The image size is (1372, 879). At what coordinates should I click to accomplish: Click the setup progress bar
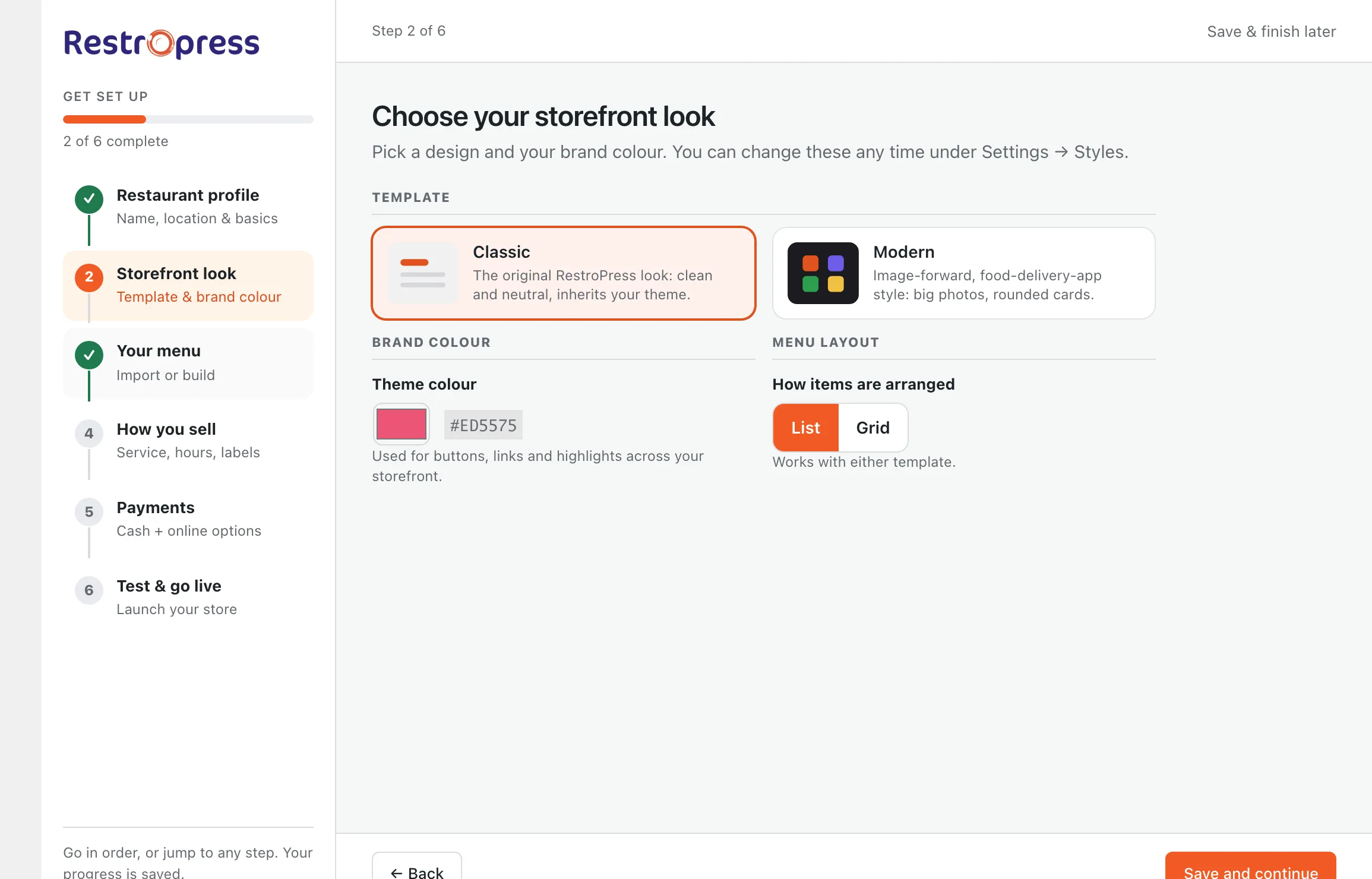click(x=188, y=119)
